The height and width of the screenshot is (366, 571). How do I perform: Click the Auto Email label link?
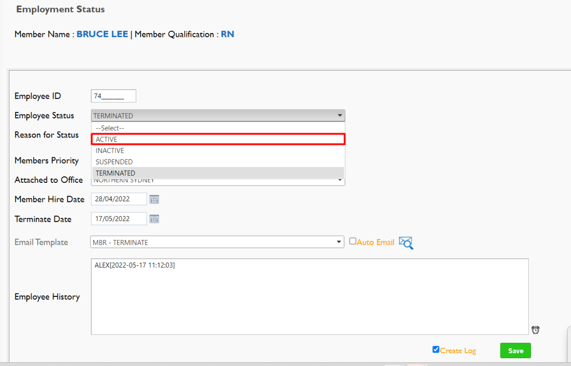[x=375, y=242]
